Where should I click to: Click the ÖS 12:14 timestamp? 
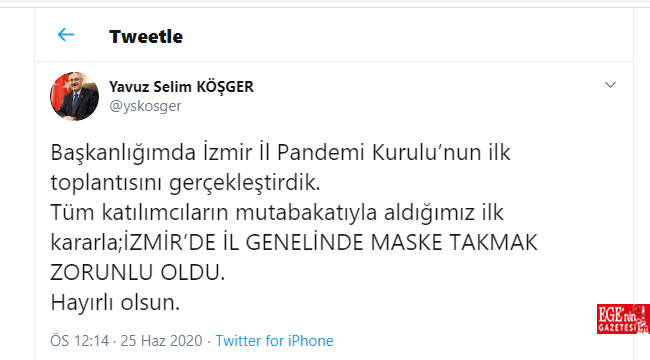pos(80,341)
